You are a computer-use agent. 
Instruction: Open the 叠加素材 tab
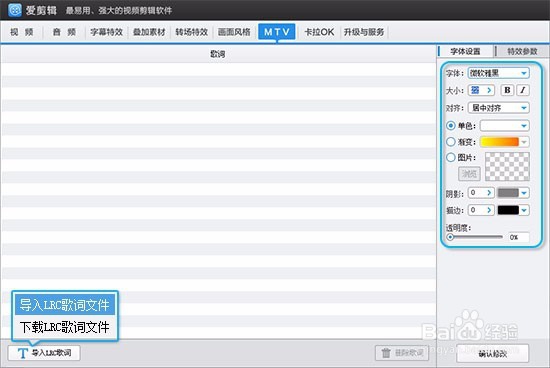[149, 32]
